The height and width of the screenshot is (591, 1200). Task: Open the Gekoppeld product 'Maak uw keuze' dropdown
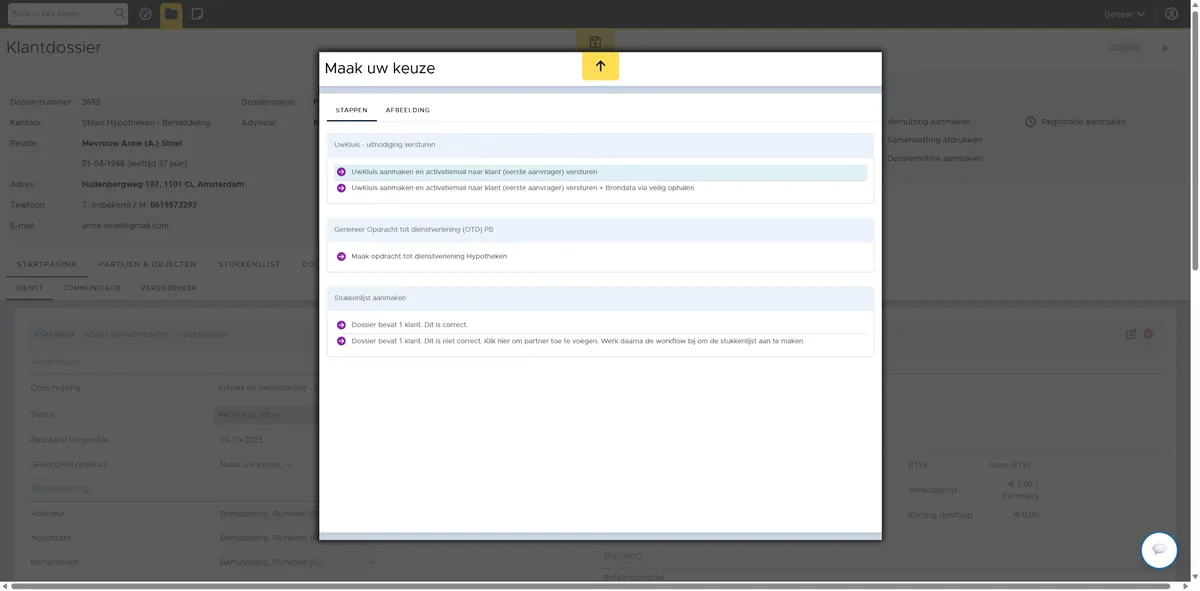[256, 464]
